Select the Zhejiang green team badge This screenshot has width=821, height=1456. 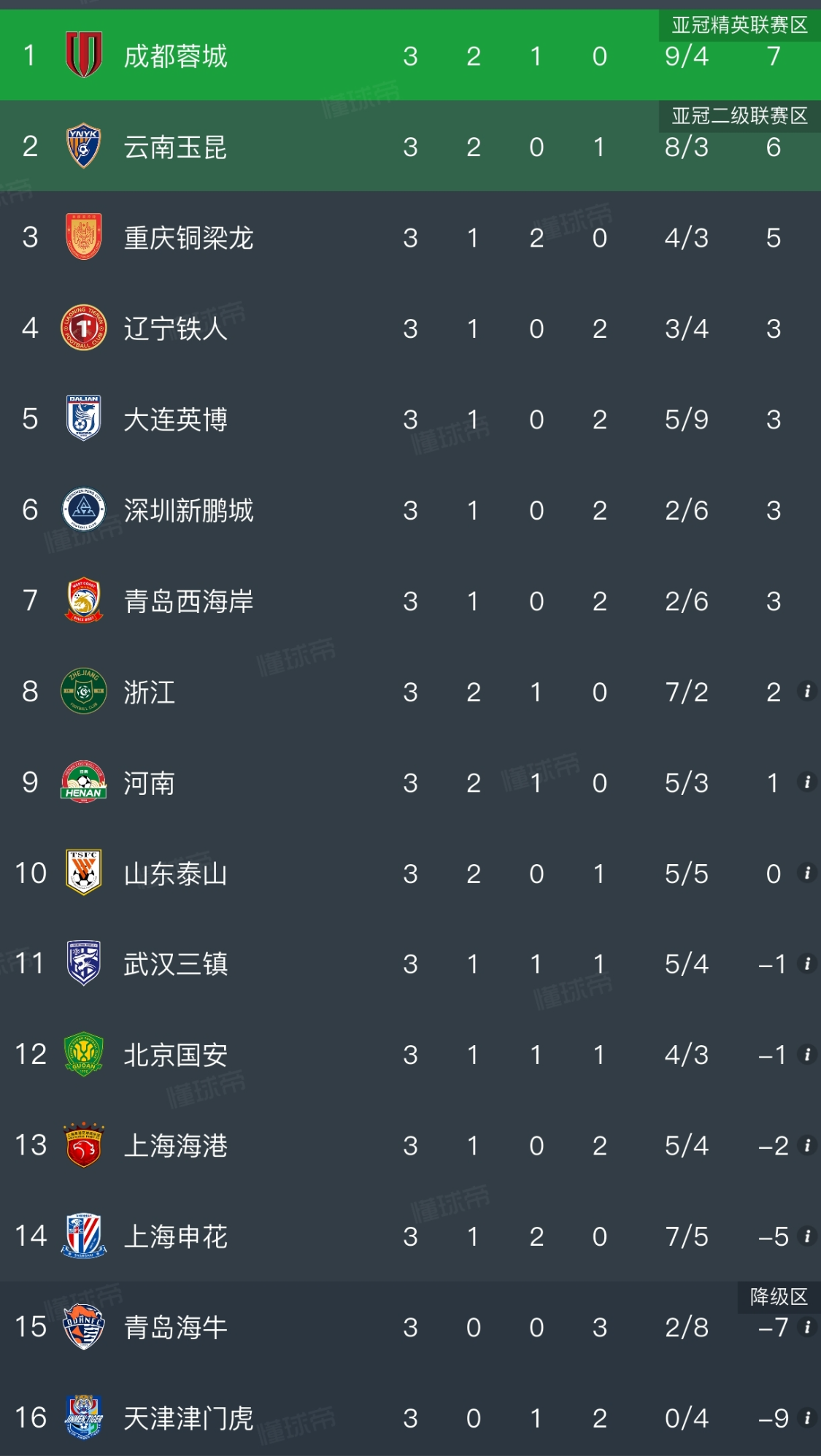(x=83, y=691)
